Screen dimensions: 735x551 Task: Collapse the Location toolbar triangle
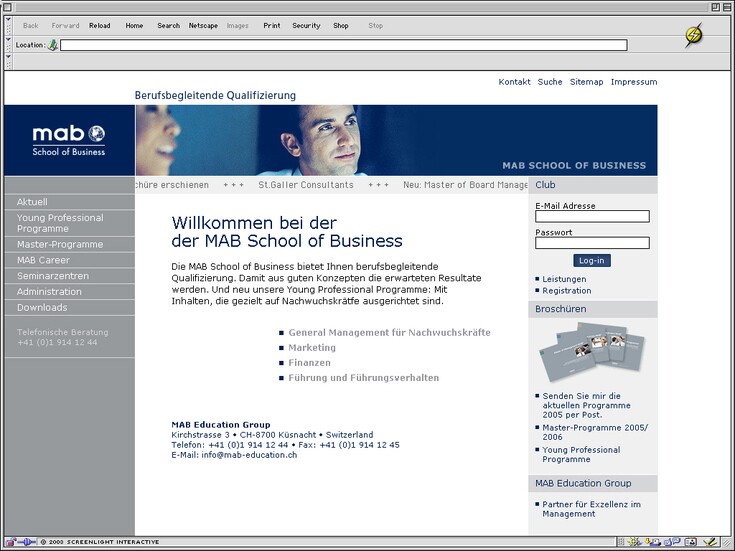click(8, 39)
